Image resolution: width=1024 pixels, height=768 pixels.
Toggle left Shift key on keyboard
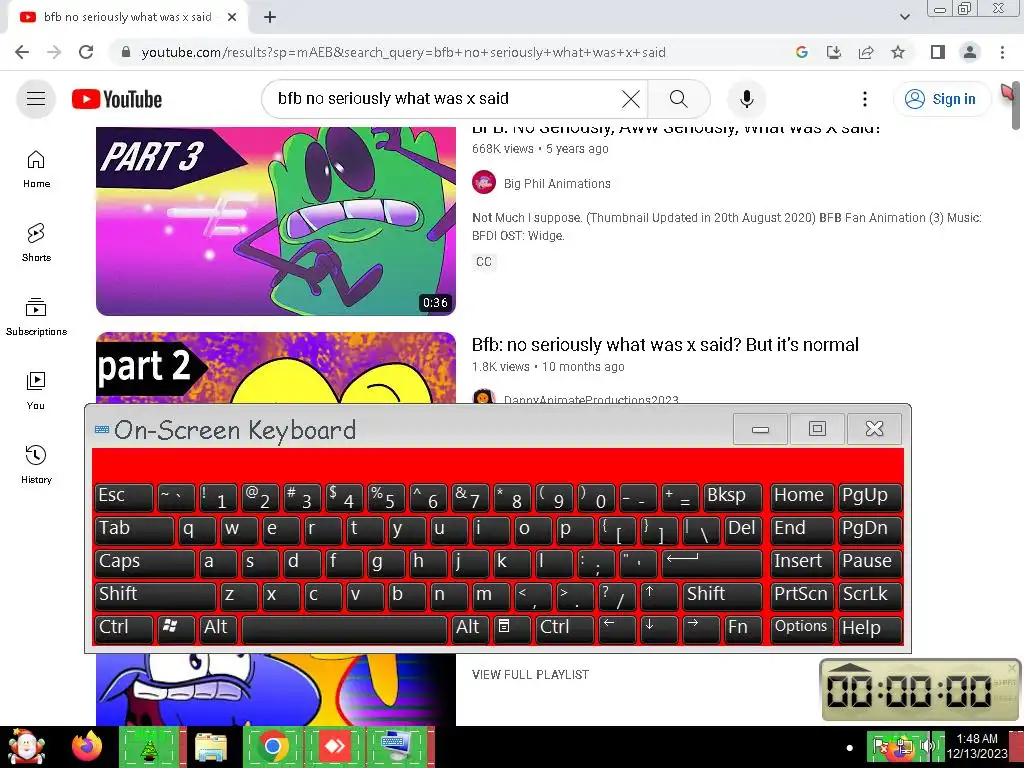coord(155,595)
